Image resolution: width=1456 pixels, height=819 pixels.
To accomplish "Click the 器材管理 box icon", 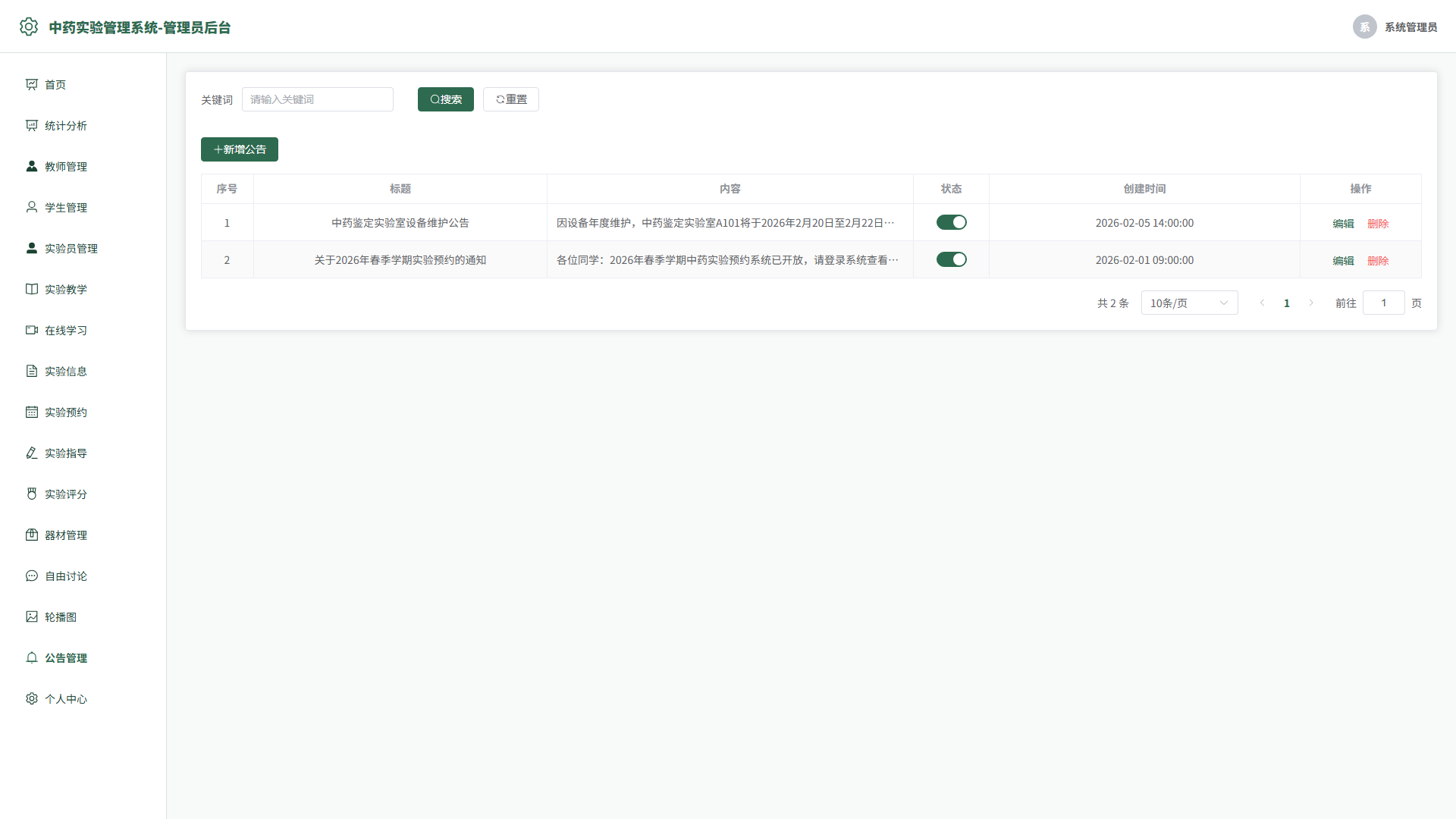I will pos(32,535).
